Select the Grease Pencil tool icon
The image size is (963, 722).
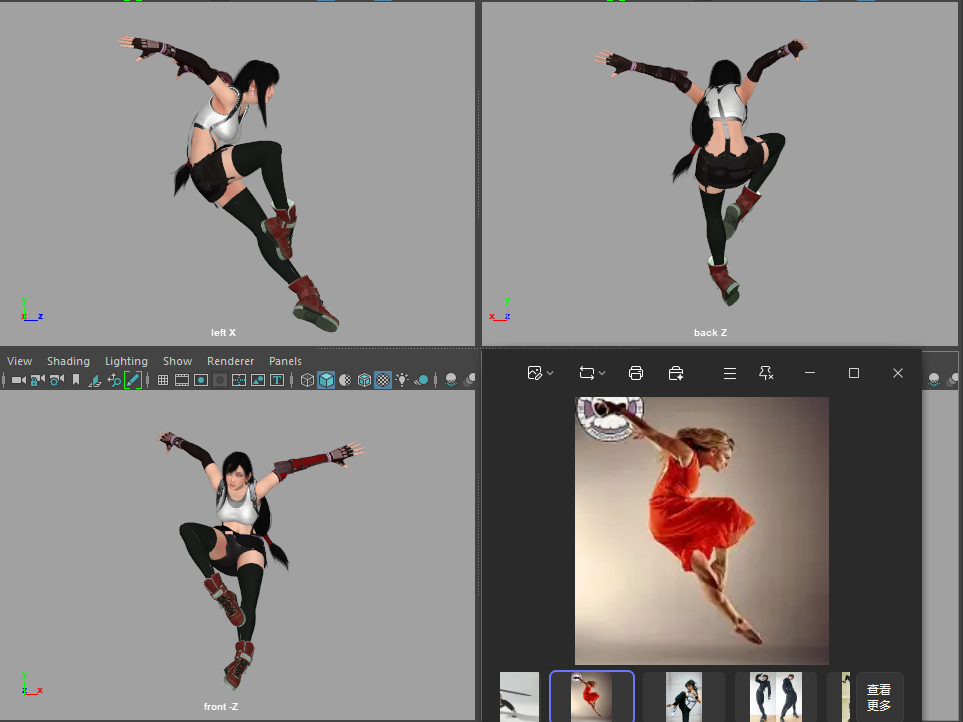[x=133, y=380]
